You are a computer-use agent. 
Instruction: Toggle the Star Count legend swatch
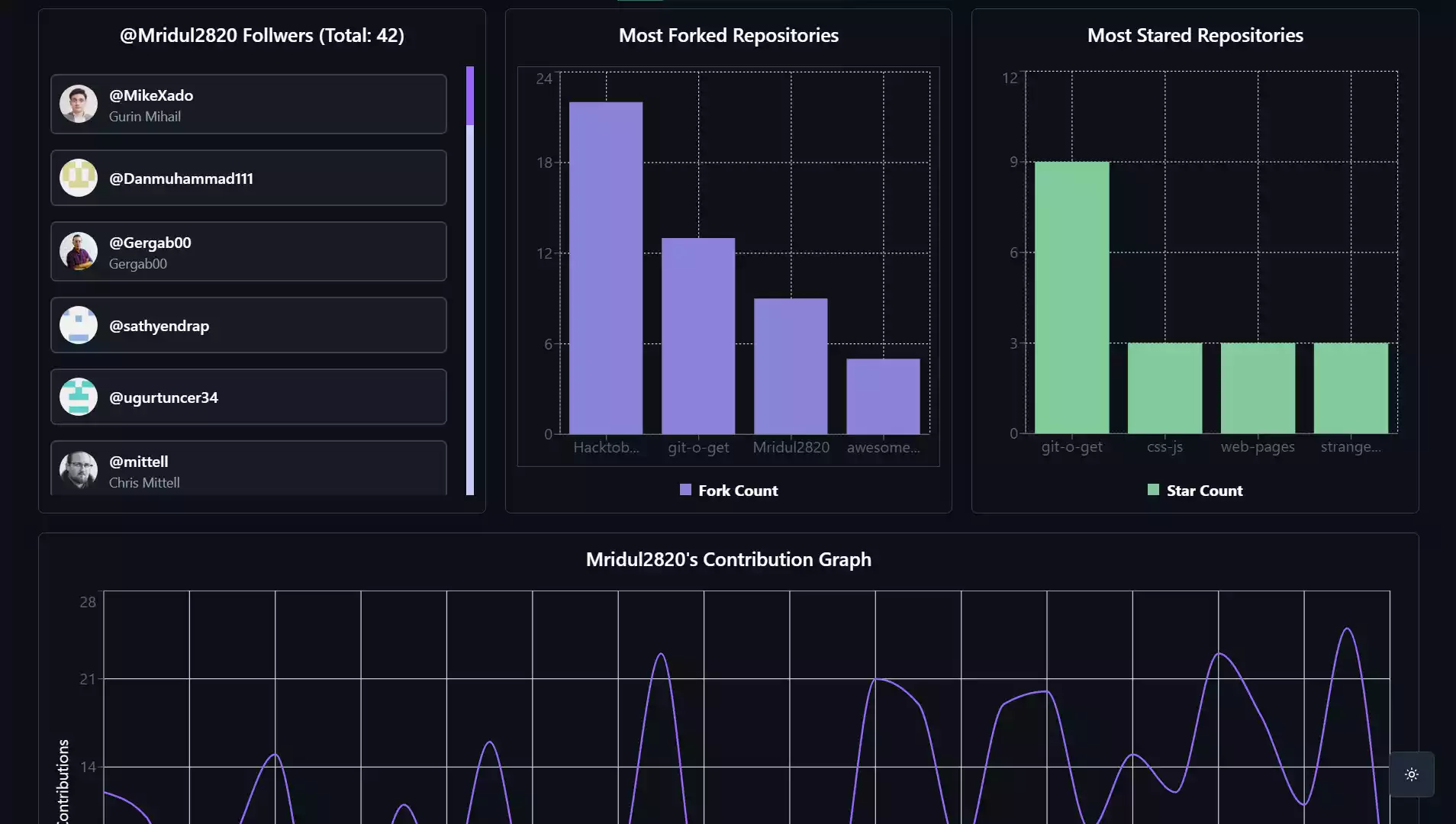pos(1153,490)
